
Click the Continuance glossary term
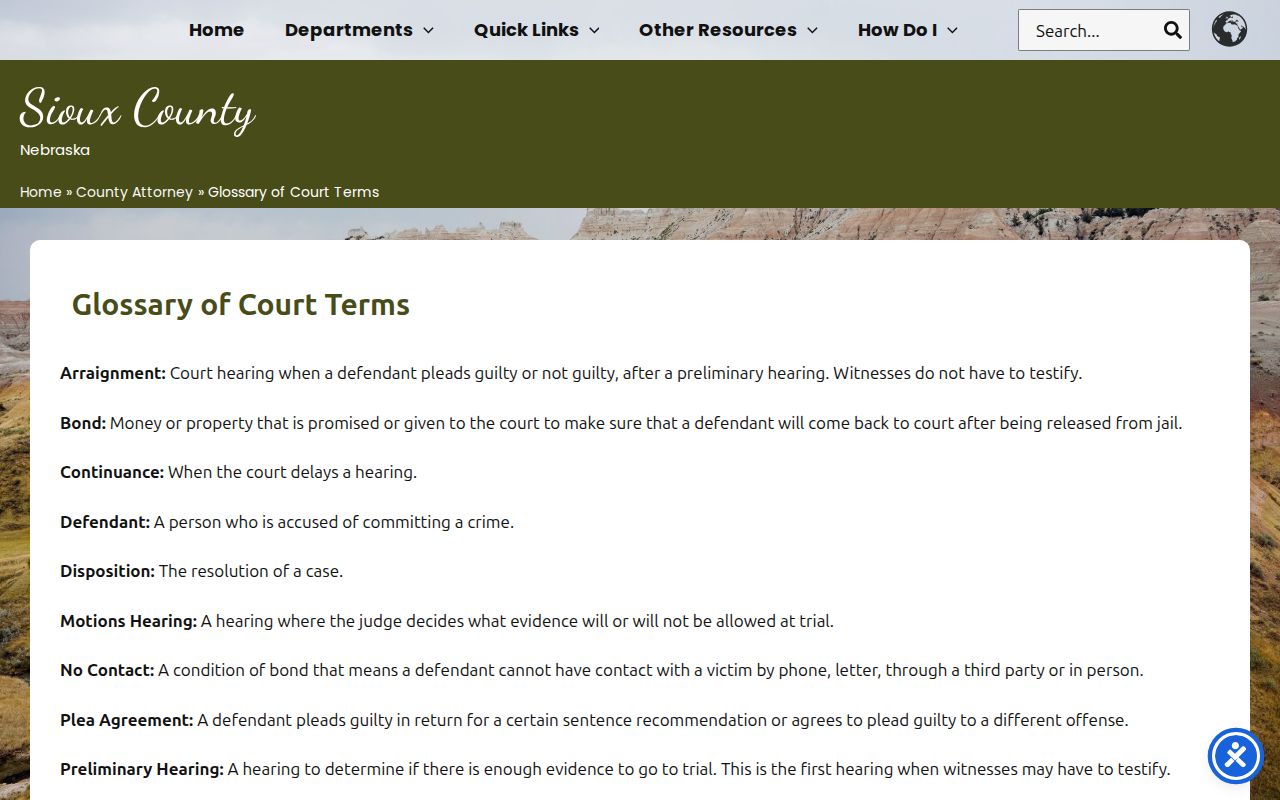pyautogui.click(x=112, y=472)
